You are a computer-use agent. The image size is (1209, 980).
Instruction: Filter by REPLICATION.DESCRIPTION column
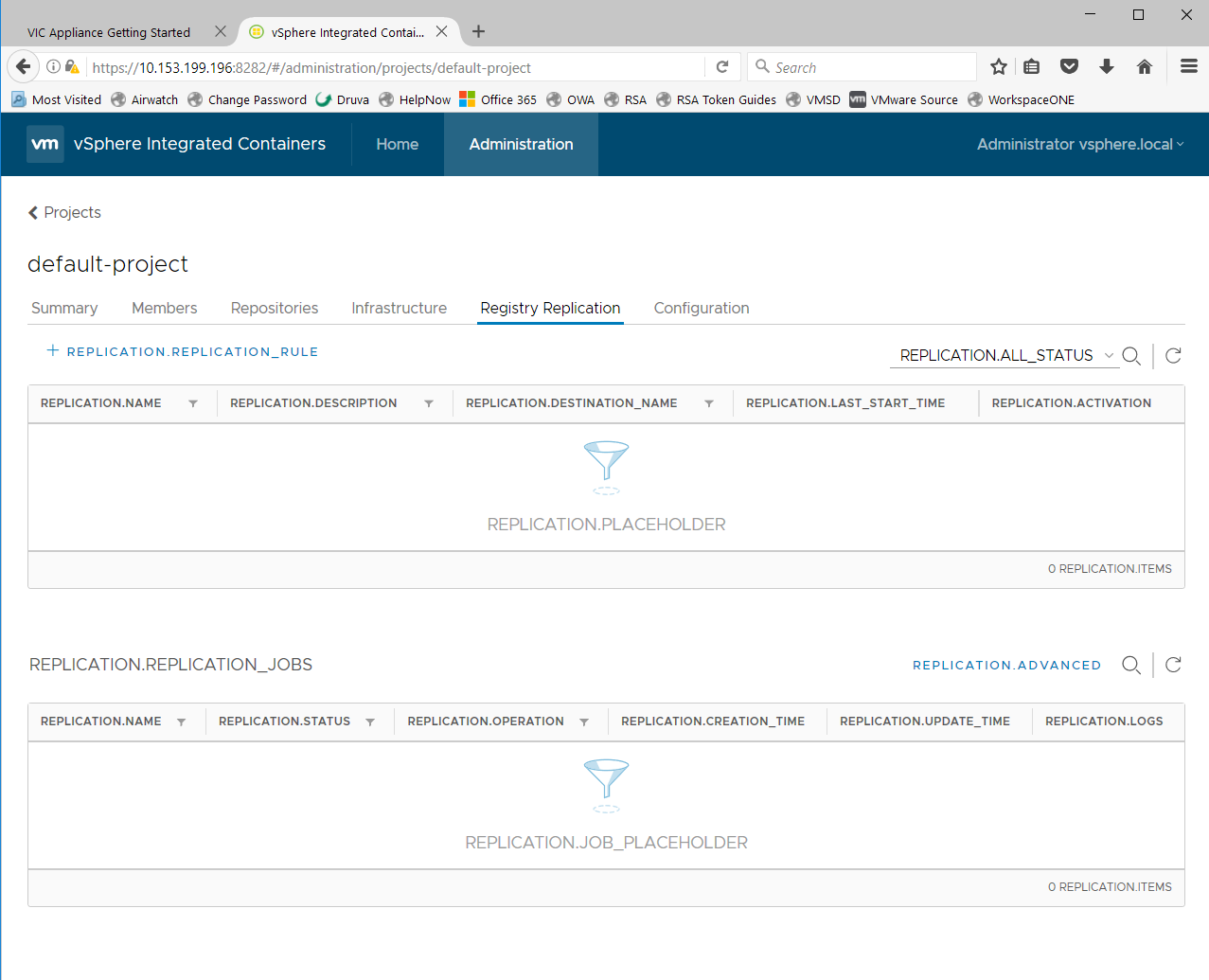(429, 403)
